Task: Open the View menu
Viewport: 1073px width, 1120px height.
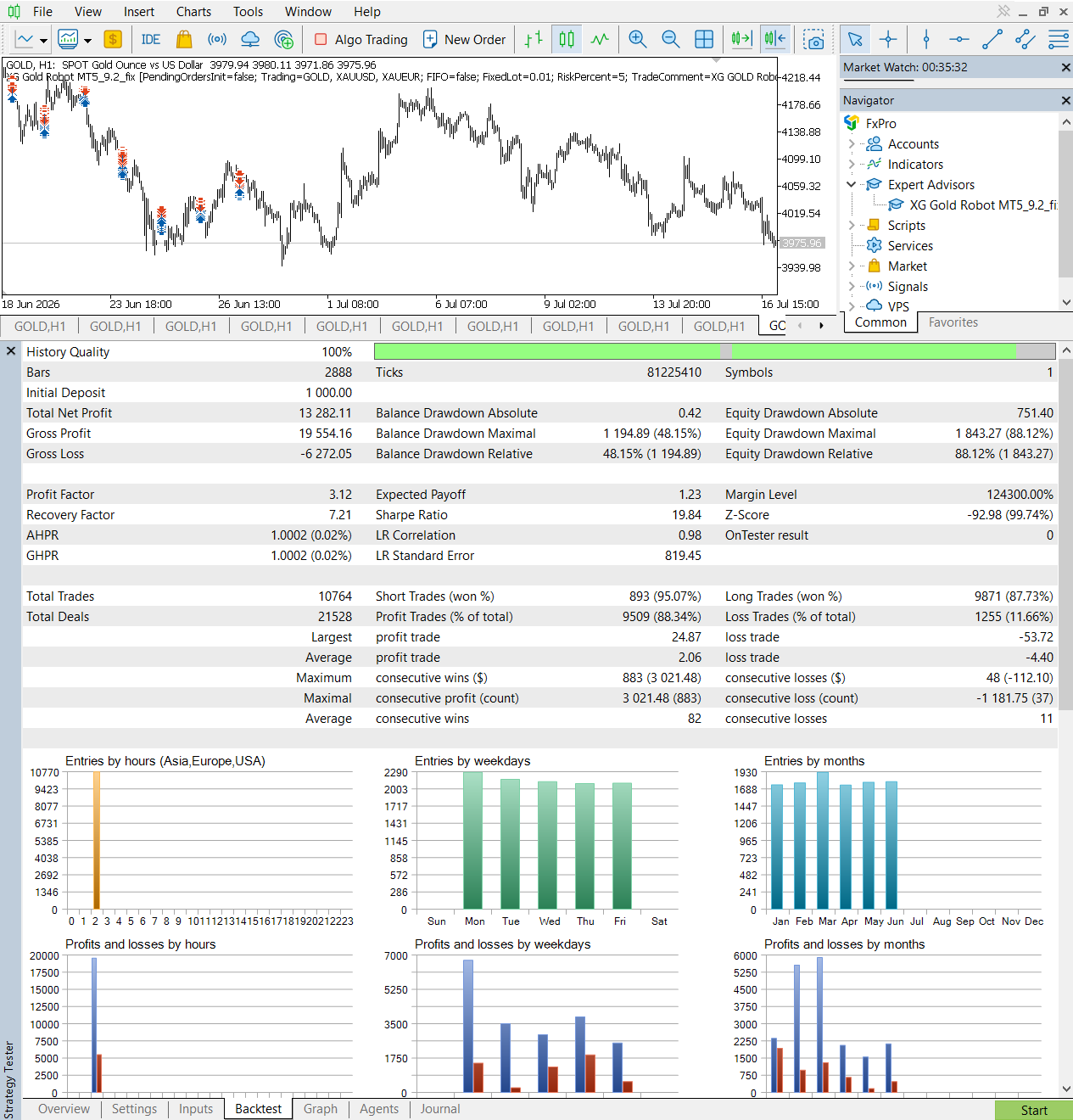Action: coord(88,12)
